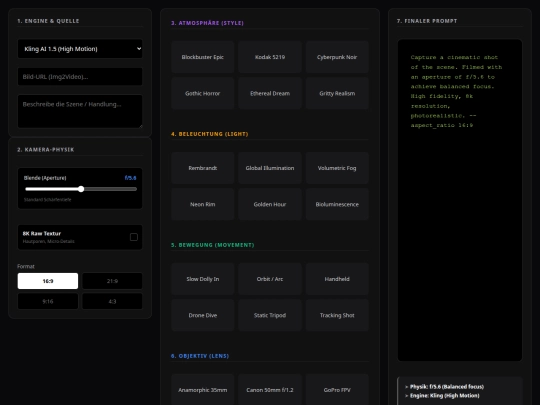Select the 4:3 format option
The width and height of the screenshot is (540, 405).
tap(112, 301)
